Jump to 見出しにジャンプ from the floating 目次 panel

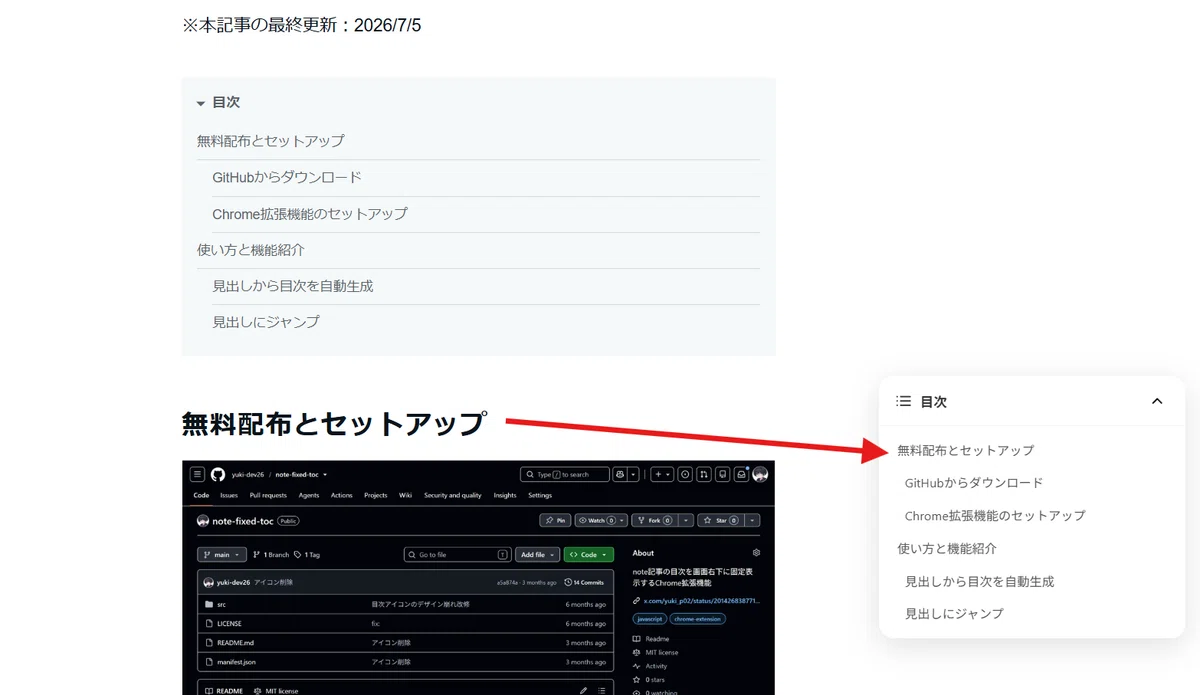click(x=954, y=614)
